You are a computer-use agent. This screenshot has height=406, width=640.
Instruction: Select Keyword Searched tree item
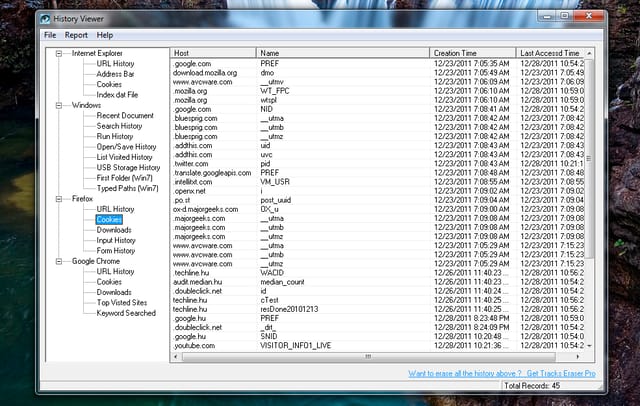[126, 313]
